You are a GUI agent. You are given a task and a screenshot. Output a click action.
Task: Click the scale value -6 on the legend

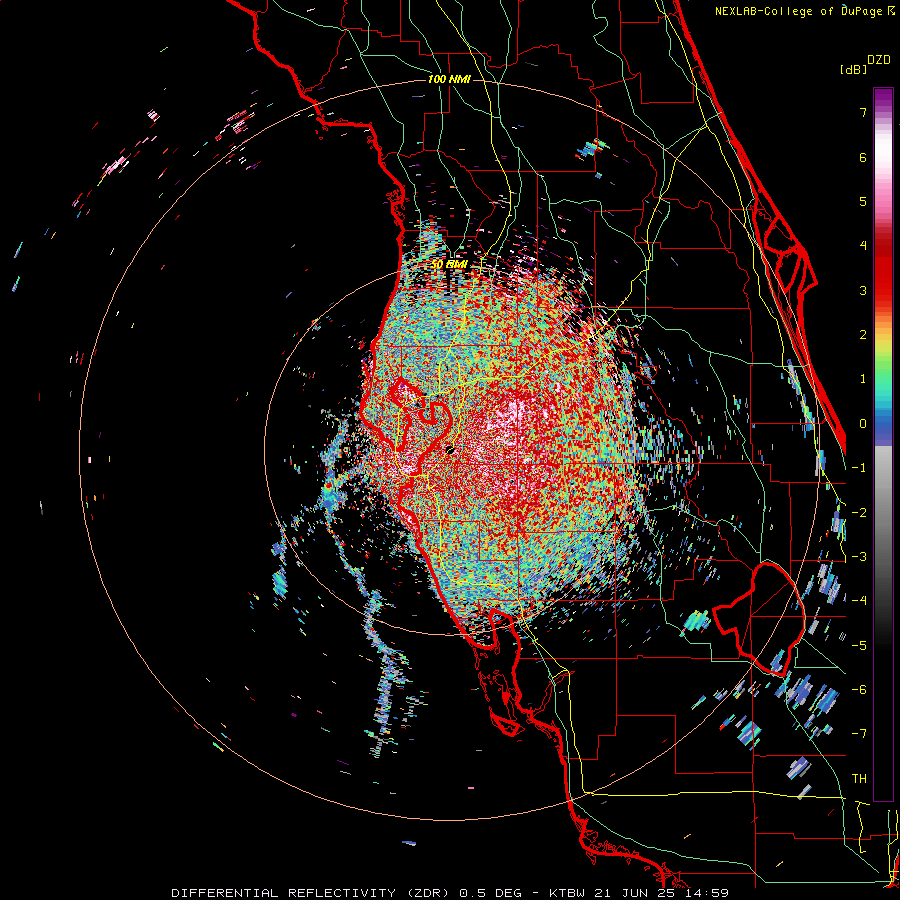(859, 690)
